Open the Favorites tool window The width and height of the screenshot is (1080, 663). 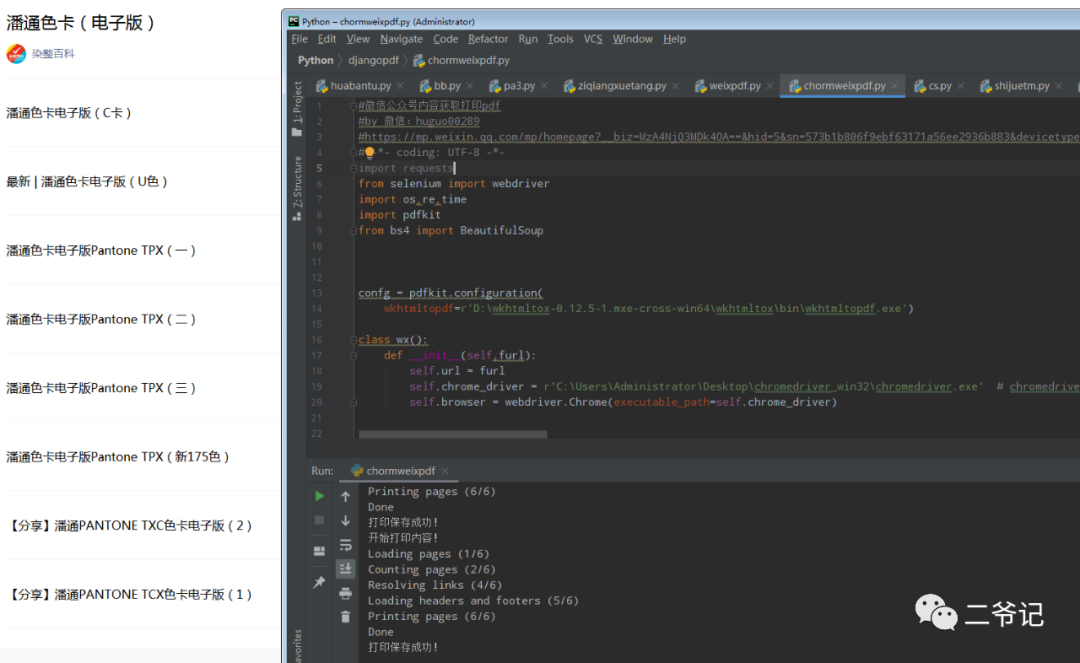pos(298,646)
